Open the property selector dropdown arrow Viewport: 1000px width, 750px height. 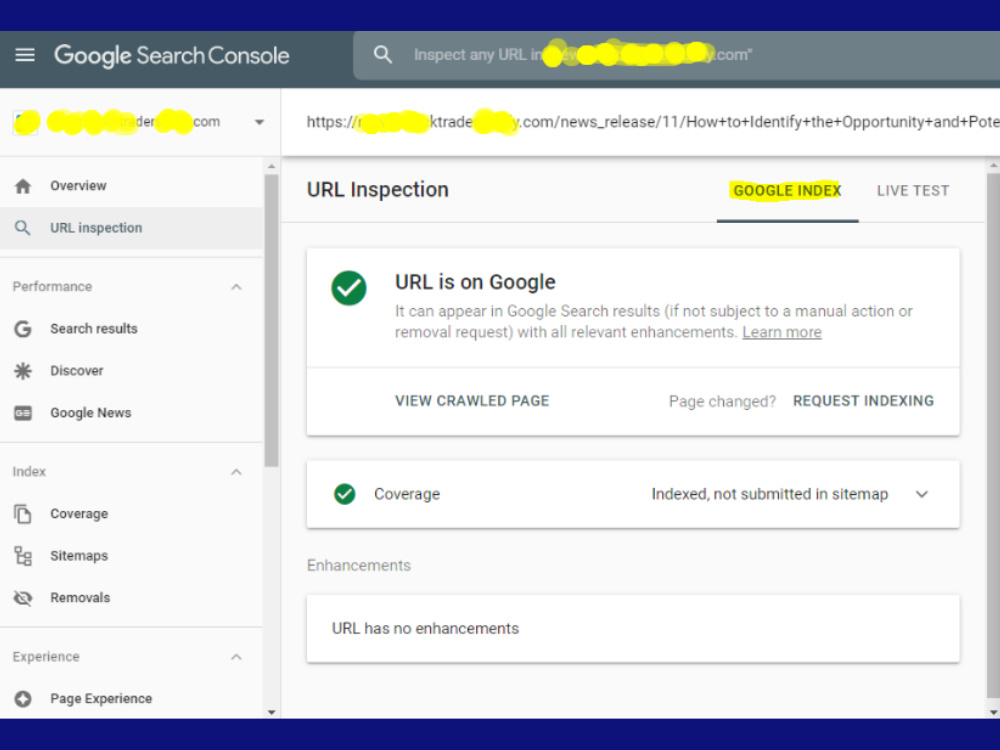[x=259, y=122]
